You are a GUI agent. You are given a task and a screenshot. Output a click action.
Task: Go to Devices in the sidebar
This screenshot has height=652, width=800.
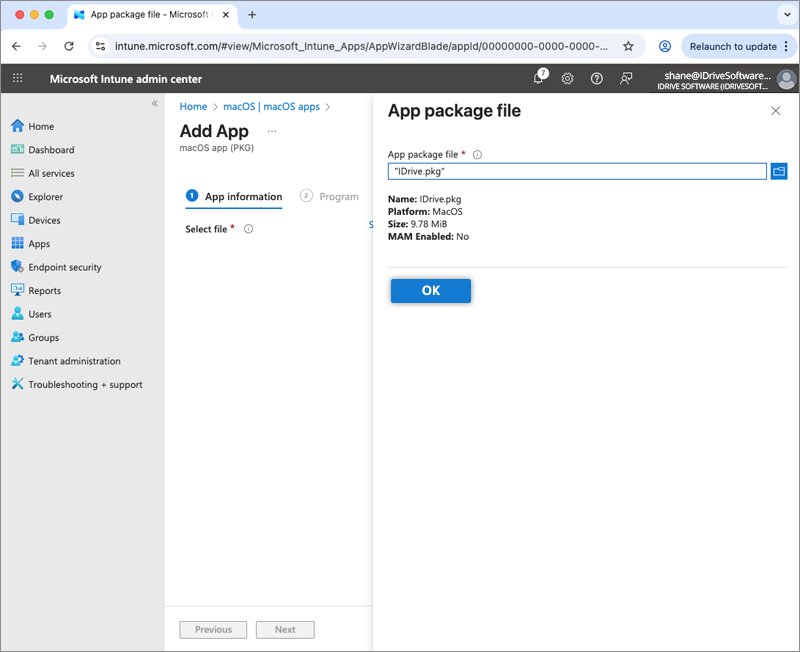(x=44, y=220)
